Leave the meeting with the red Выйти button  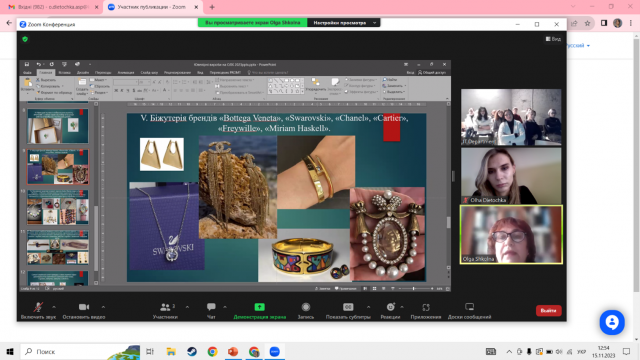tap(549, 311)
